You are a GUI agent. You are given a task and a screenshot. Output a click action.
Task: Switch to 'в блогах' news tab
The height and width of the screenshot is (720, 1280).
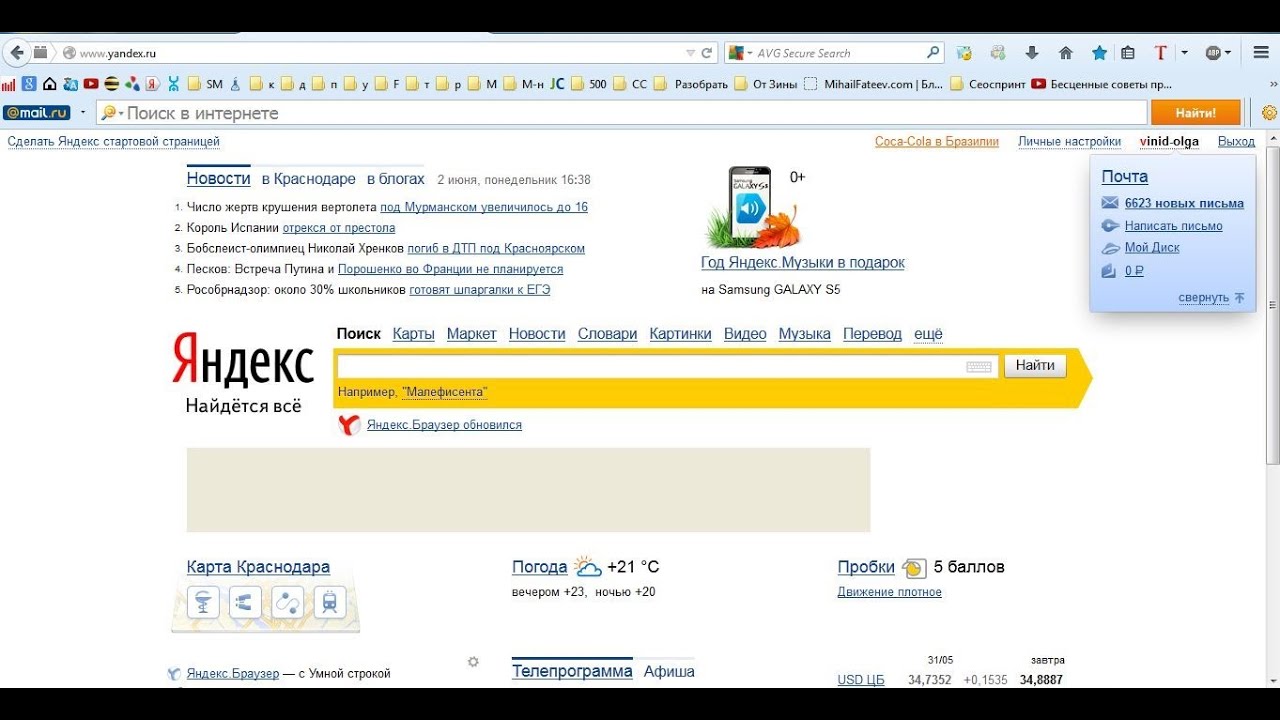[396, 179]
